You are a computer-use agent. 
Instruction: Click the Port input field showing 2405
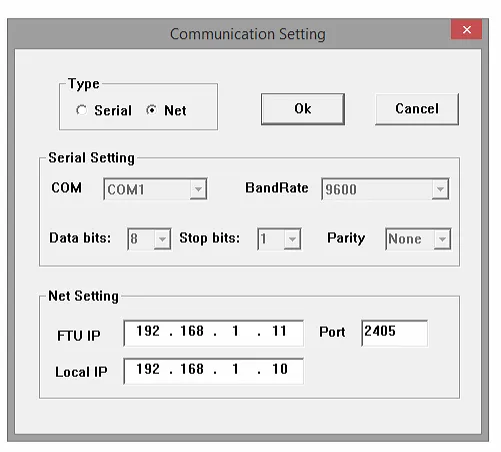tap(394, 333)
